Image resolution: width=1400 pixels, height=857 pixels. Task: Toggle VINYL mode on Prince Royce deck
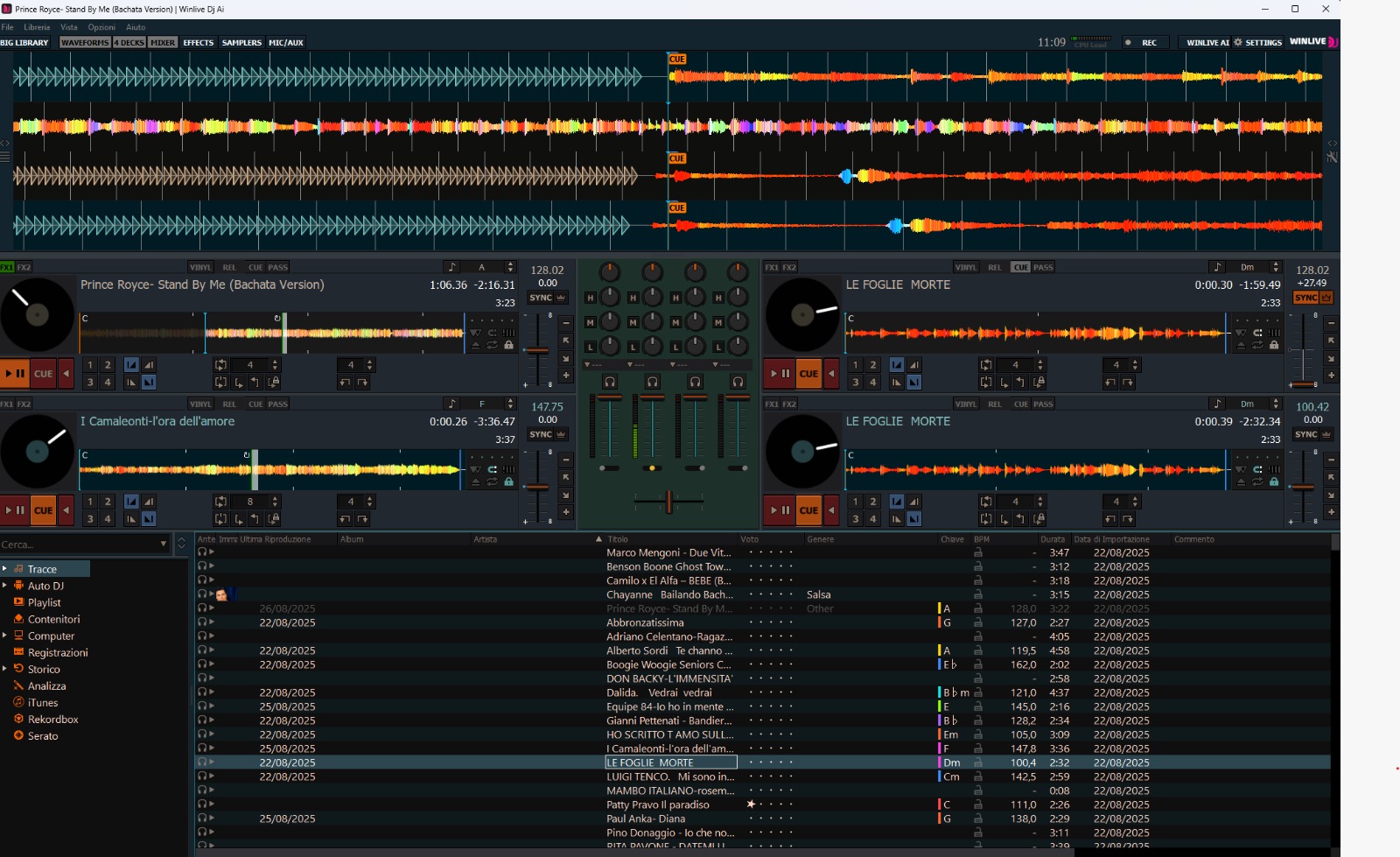tap(200, 267)
